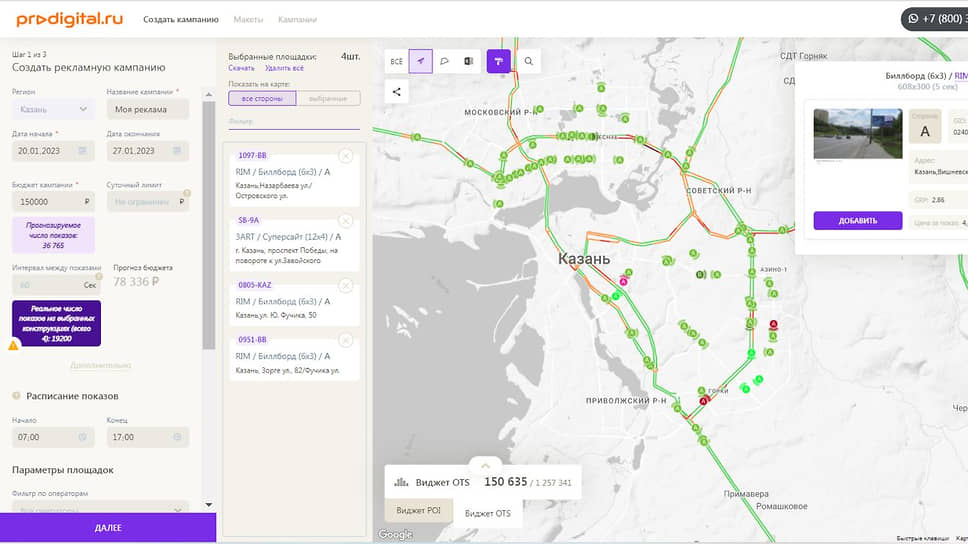This screenshot has width=968, height=544.
Task: Open the time picker for Начало 07:00
Action: pyautogui.click(x=82, y=437)
